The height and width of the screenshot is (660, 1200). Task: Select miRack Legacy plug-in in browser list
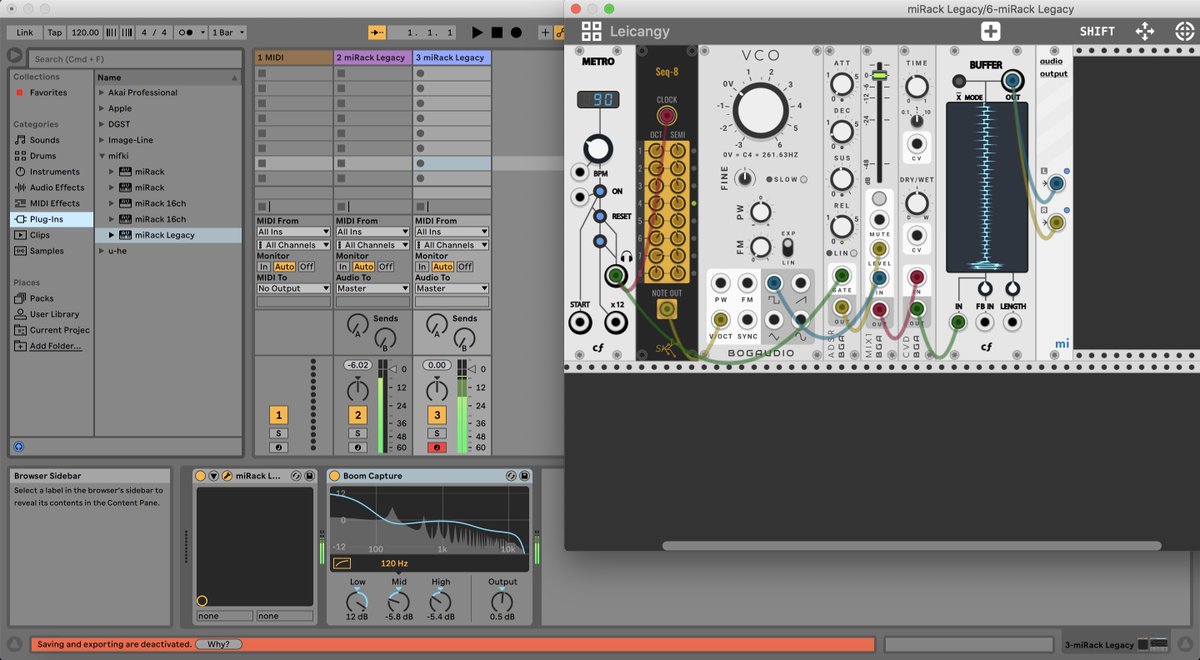(x=168, y=235)
